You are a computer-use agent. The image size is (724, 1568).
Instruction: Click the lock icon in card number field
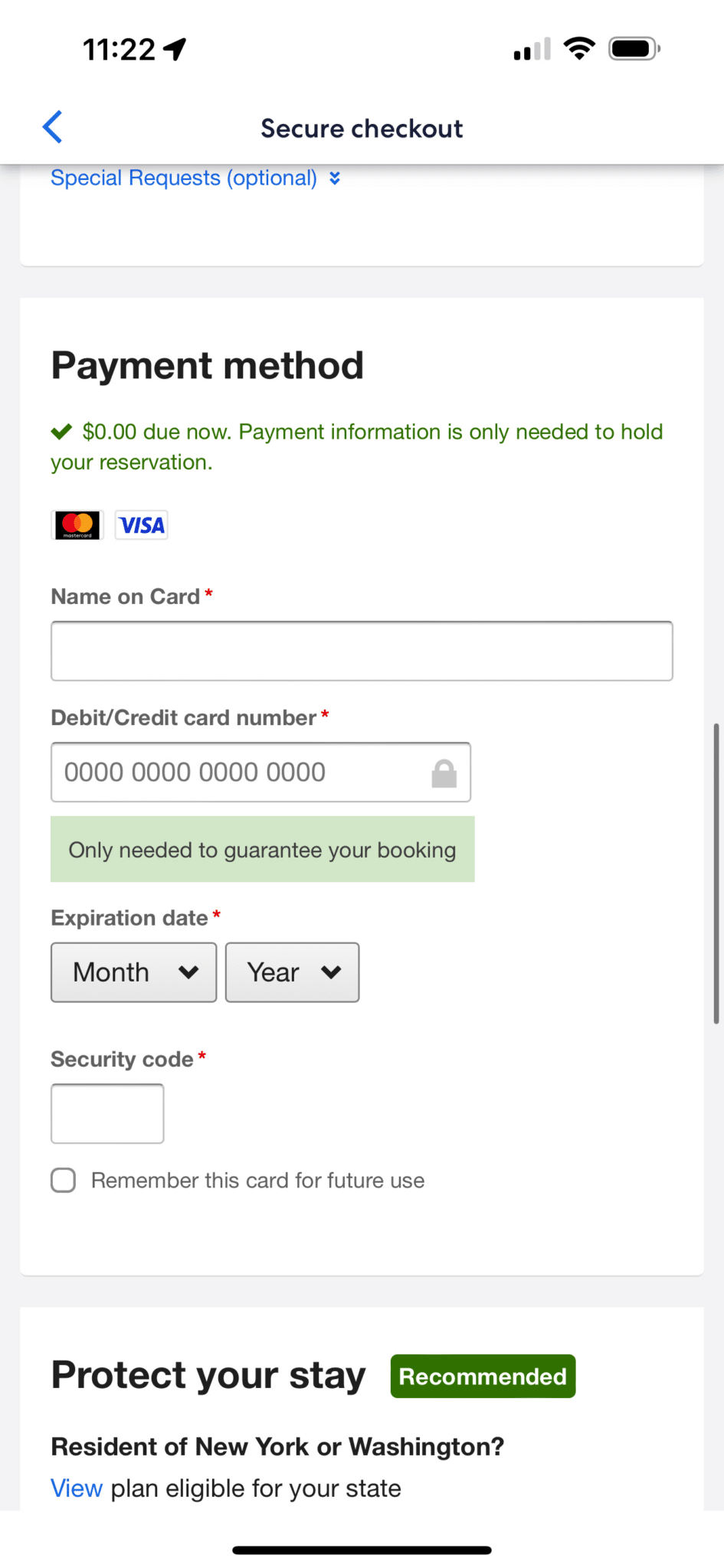(x=444, y=773)
